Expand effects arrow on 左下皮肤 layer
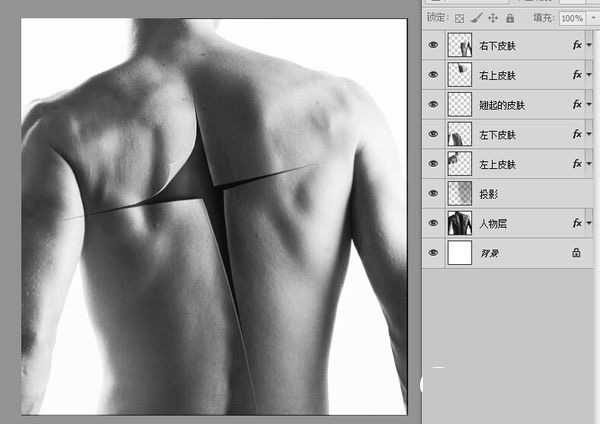 point(589,135)
